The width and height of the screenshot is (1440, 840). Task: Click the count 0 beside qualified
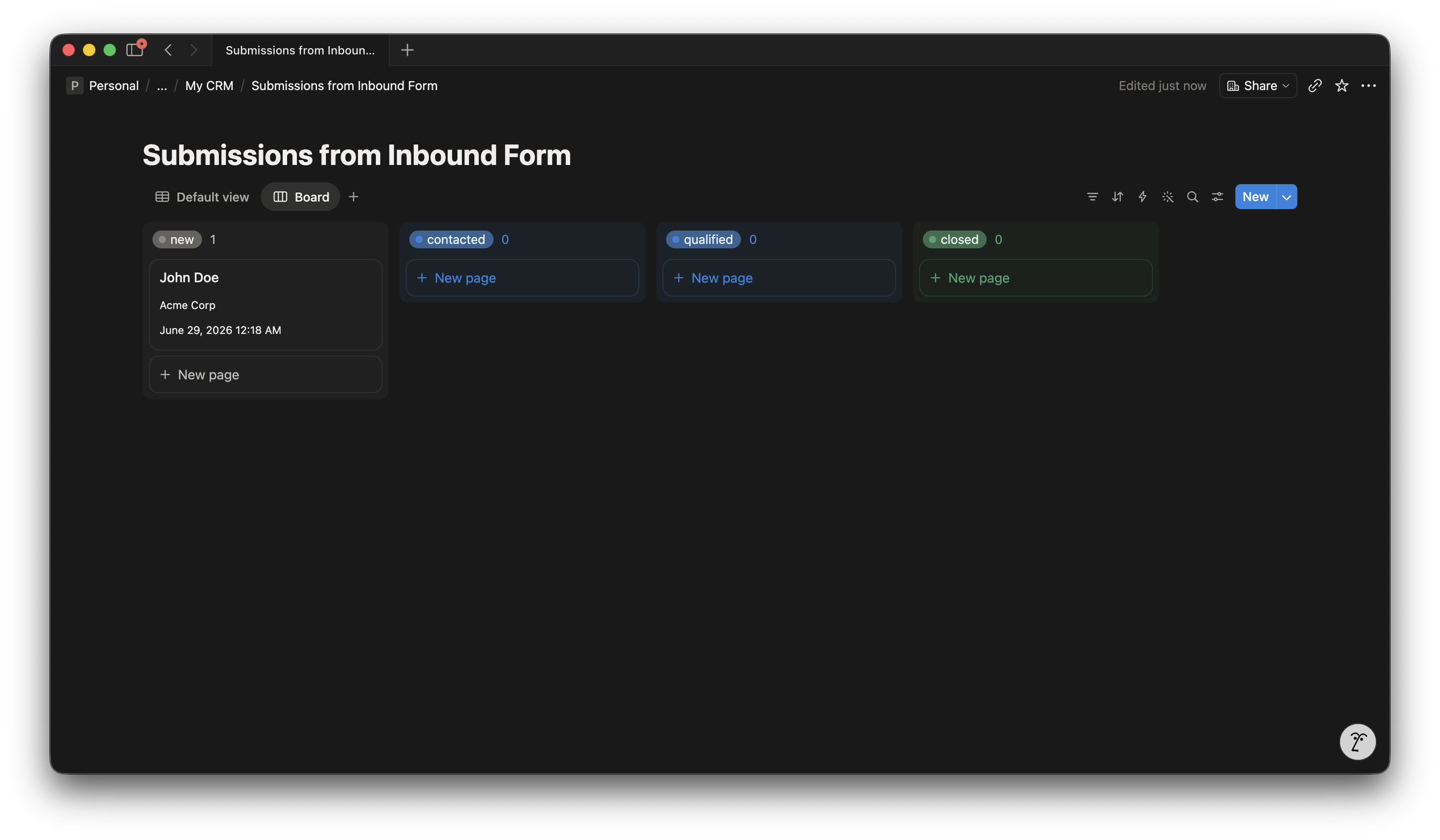pos(753,240)
